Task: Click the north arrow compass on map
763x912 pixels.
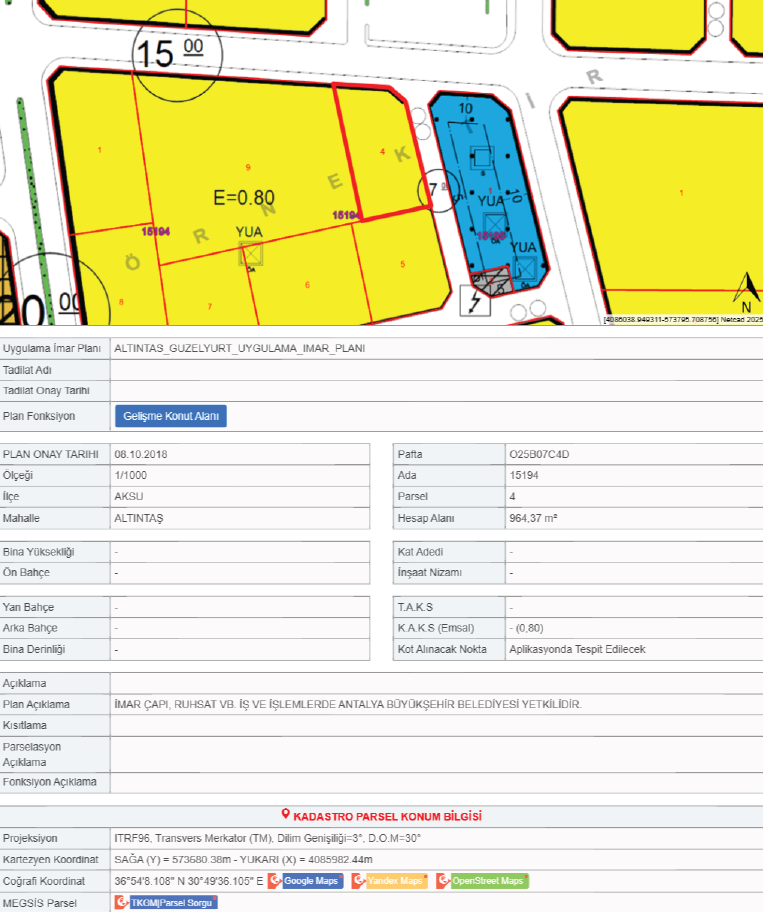Action: pyautogui.click(x=745, y=292)
